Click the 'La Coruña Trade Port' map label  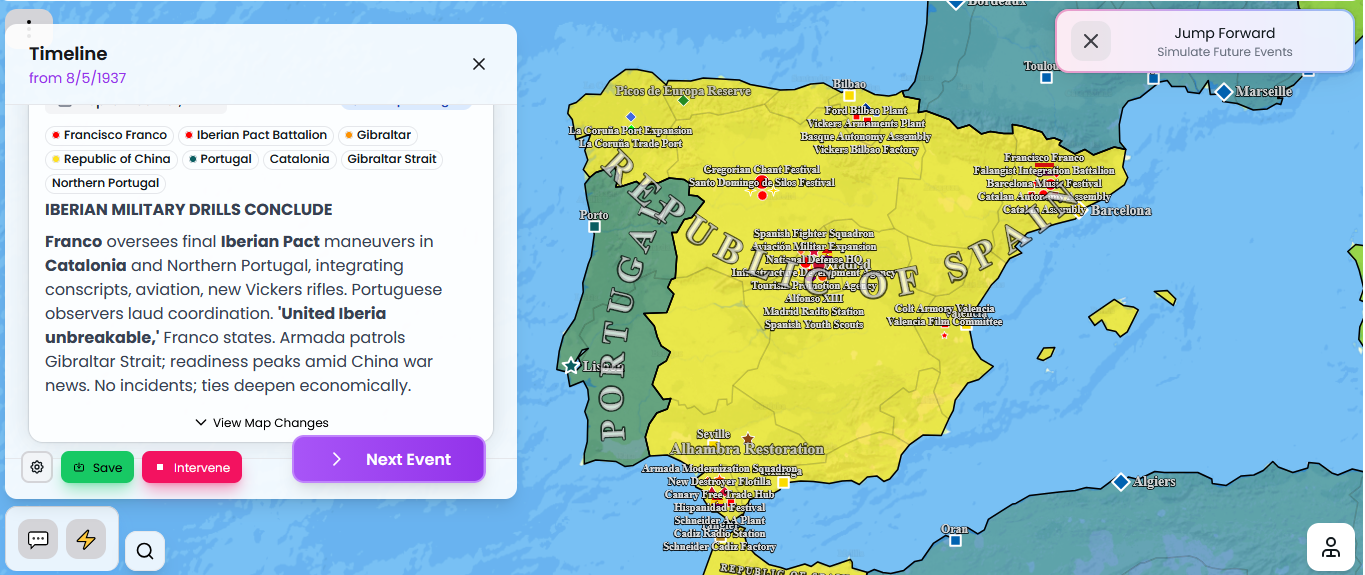(631, 143)
